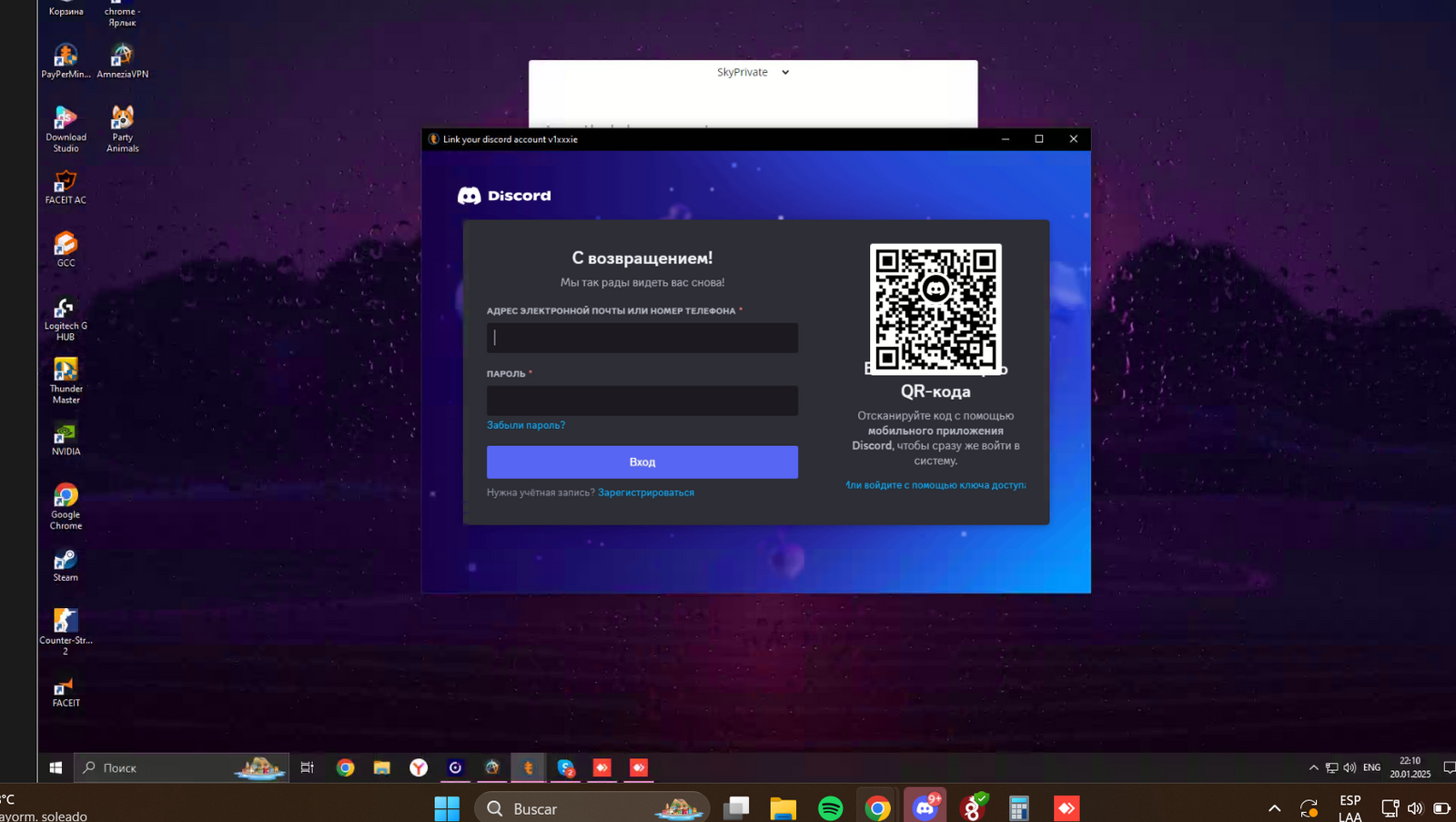Screen dimensions: 1456x822
Task: Click the local taskbar weather widget
Action: click(44, 807)
